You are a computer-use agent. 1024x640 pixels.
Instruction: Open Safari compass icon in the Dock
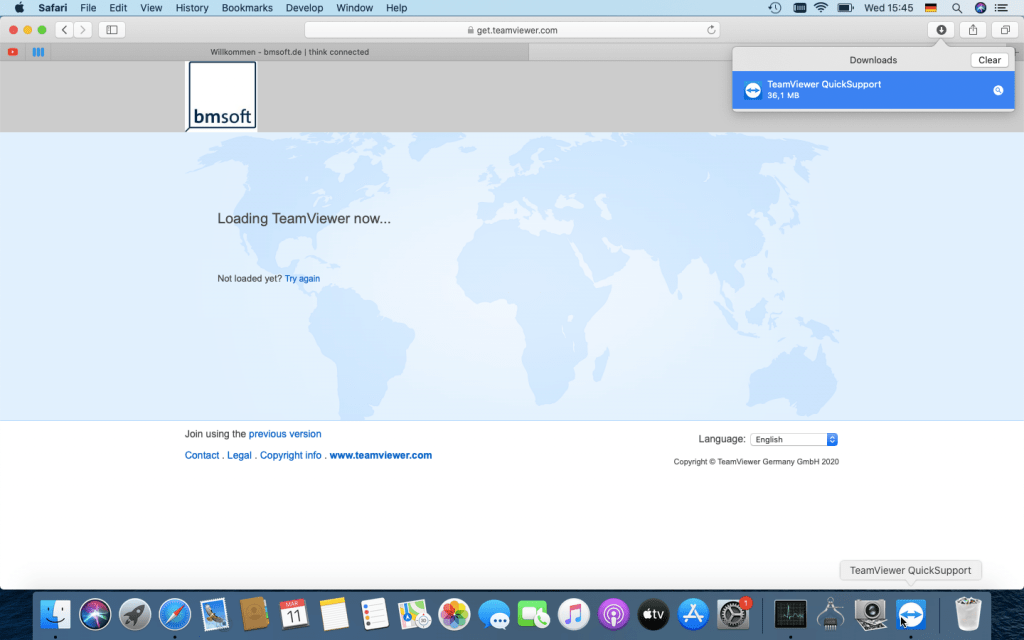coord(175,614)
